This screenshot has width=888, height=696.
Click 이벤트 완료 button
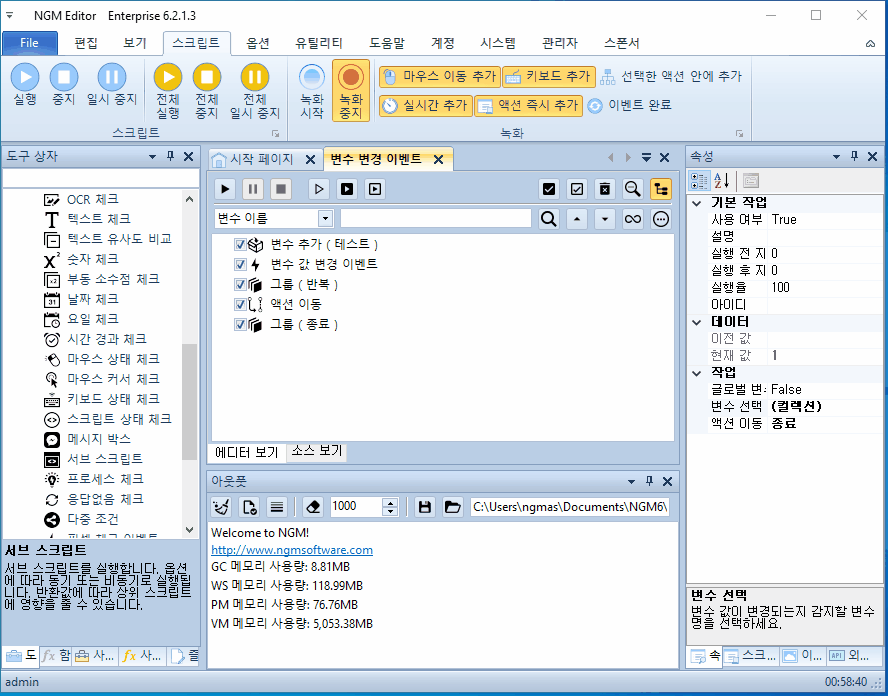[x=629, y=105]
